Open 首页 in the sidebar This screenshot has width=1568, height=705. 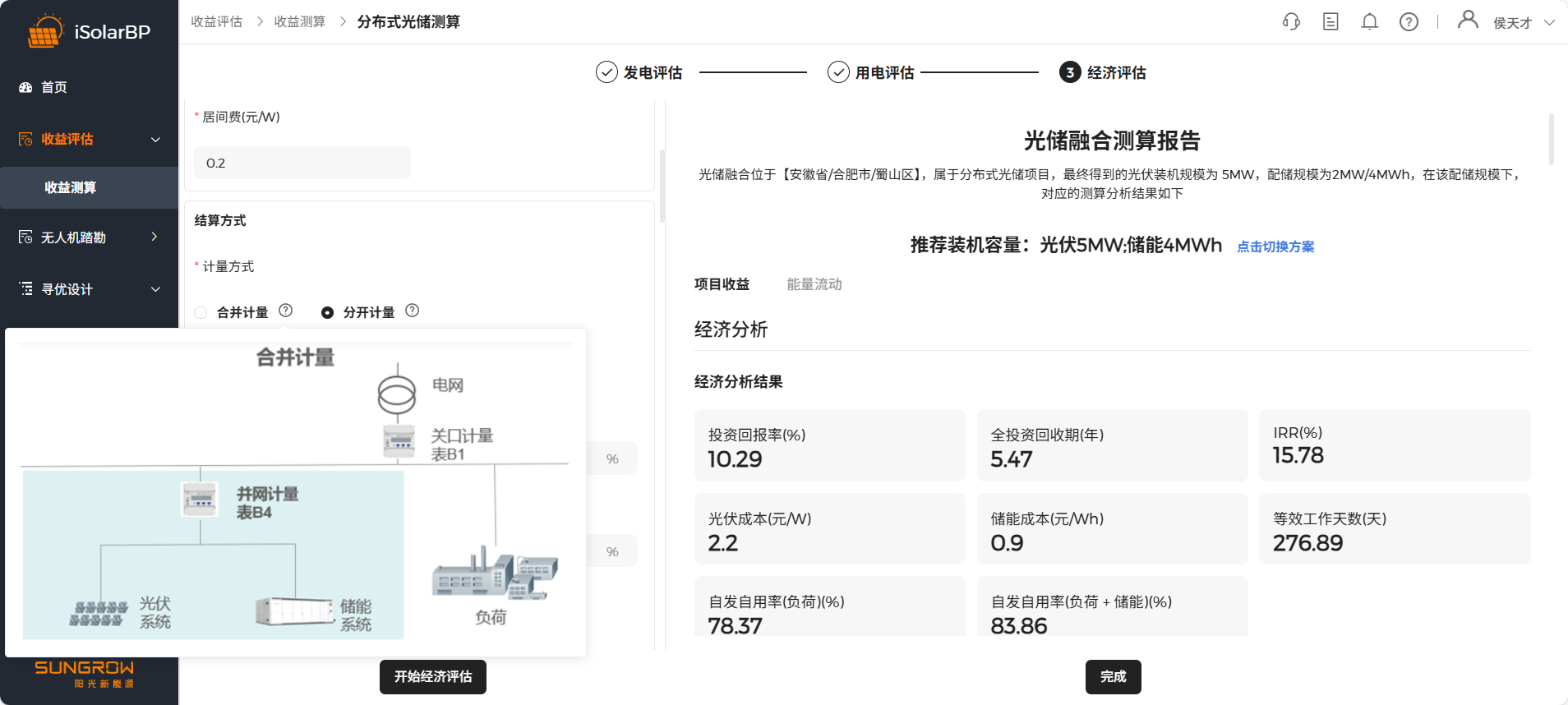pos(54,87)
